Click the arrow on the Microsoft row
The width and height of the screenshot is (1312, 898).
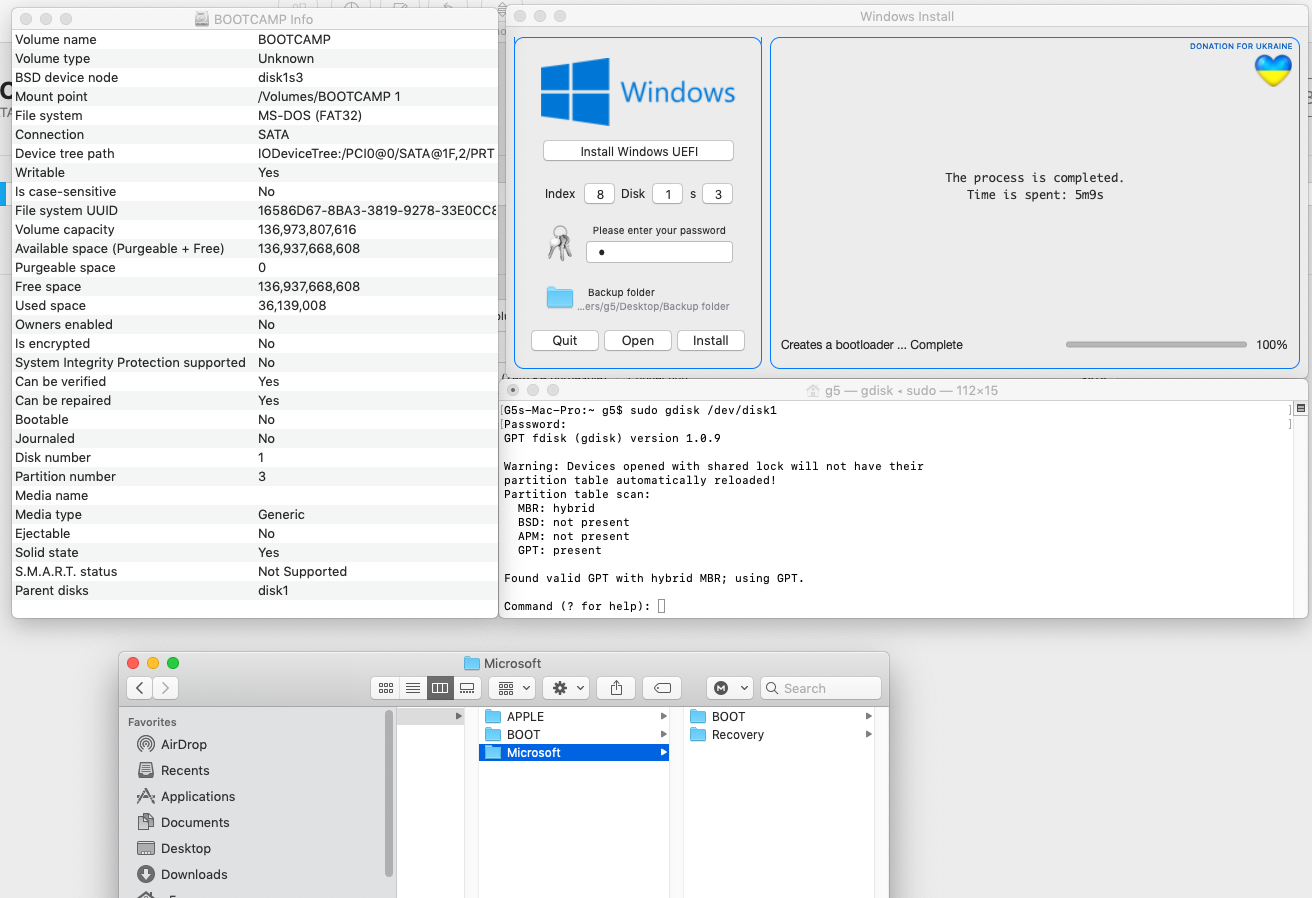click(663, 752)
